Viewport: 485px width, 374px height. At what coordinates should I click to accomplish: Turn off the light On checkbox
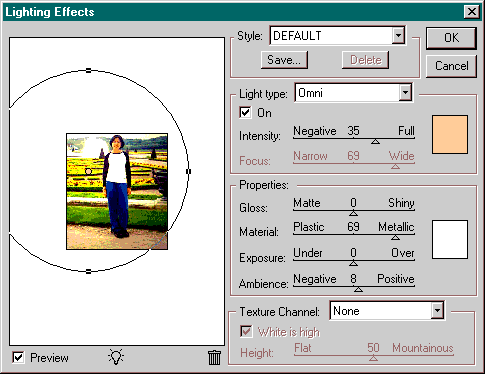click(x=245, y=113)
